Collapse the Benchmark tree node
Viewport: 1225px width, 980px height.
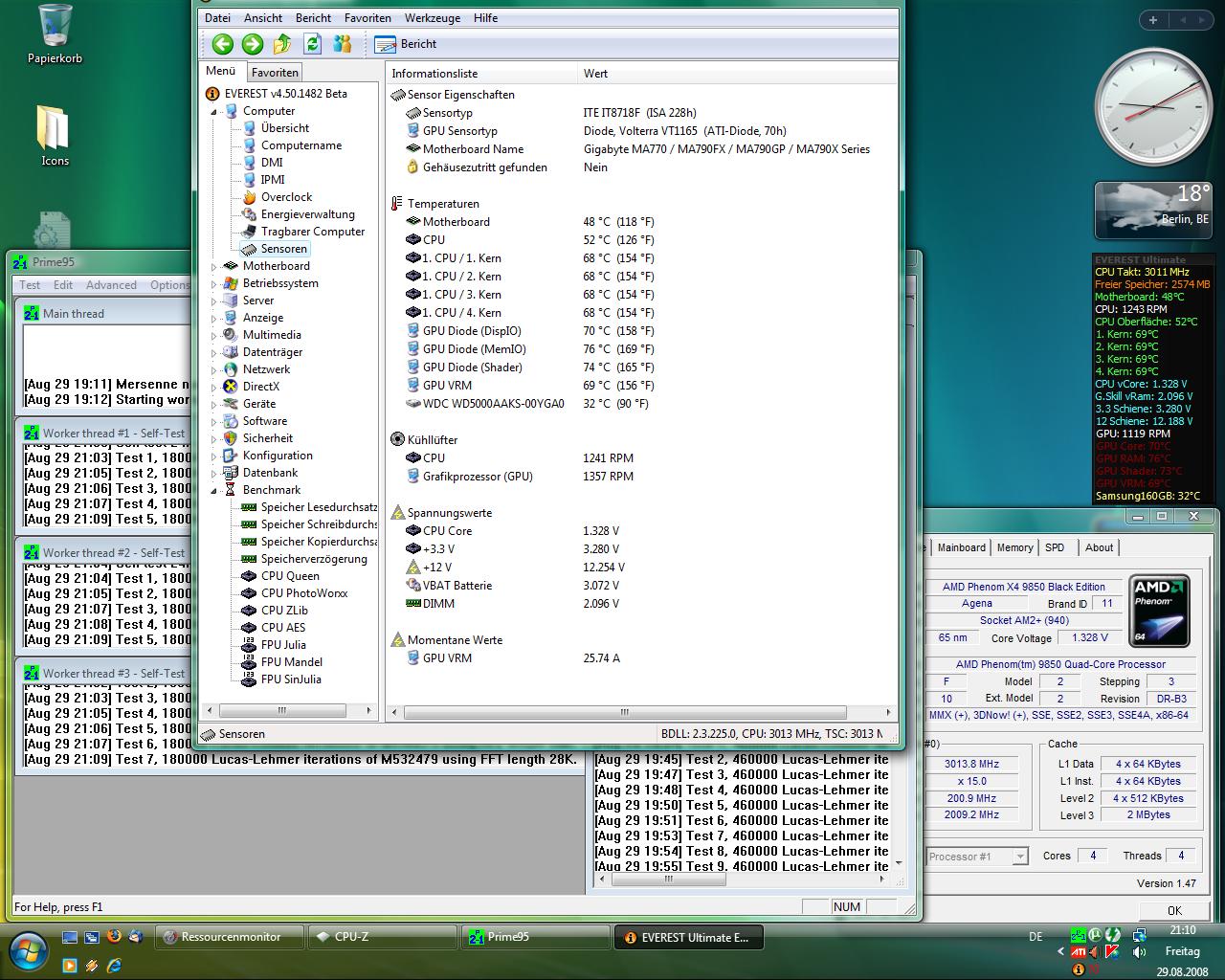[214, 490]
